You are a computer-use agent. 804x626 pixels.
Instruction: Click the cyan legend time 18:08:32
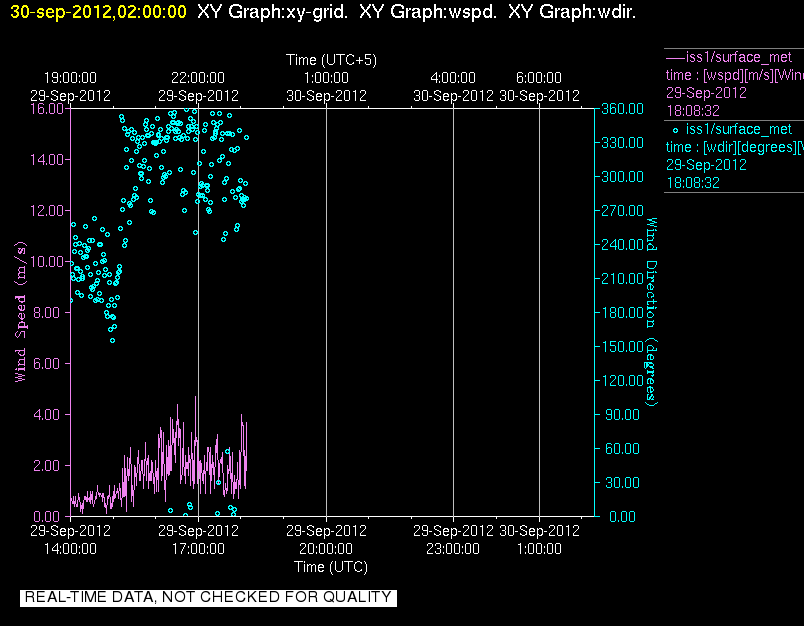(x=693, y=183)
